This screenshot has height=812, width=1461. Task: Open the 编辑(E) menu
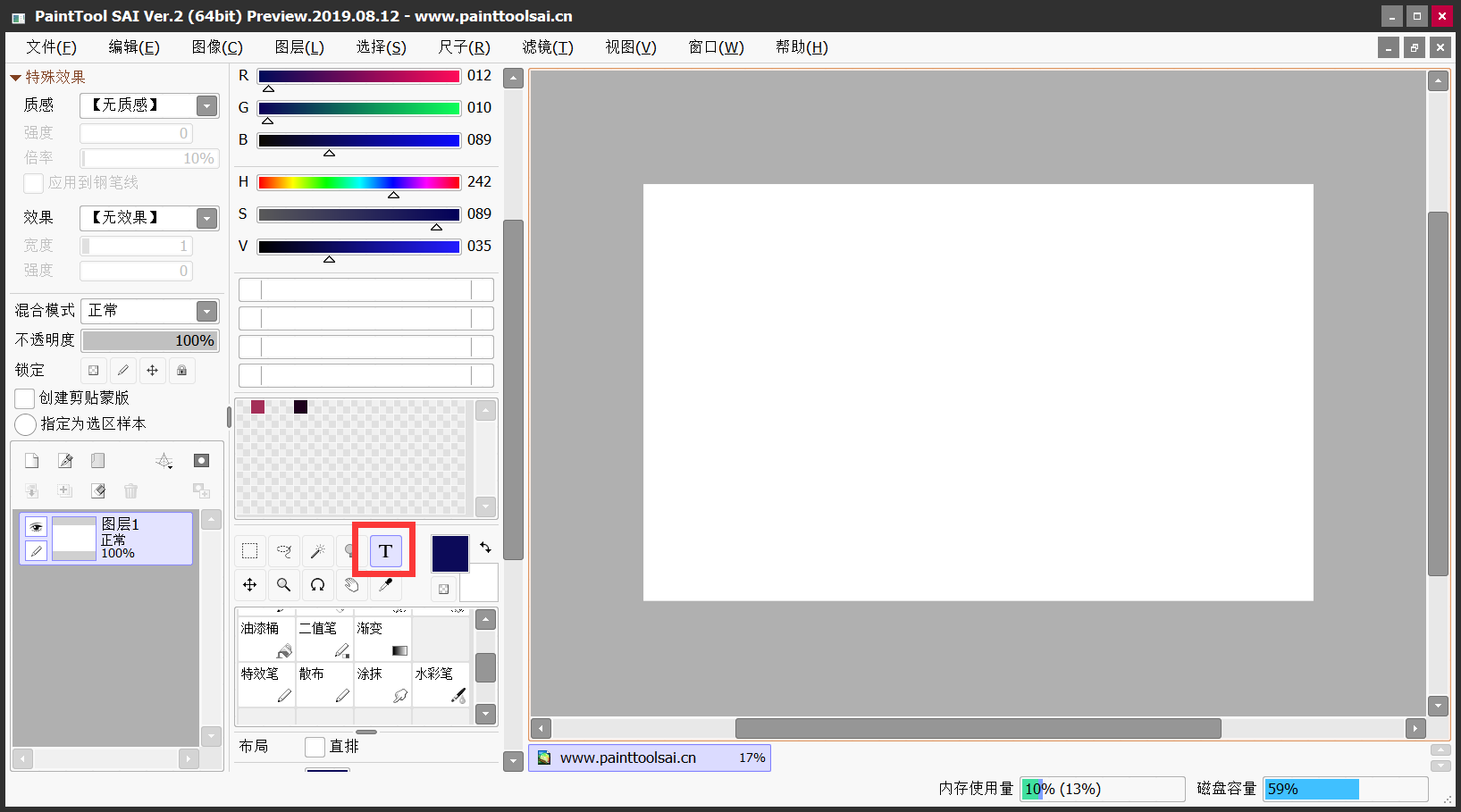click(134, 47)
